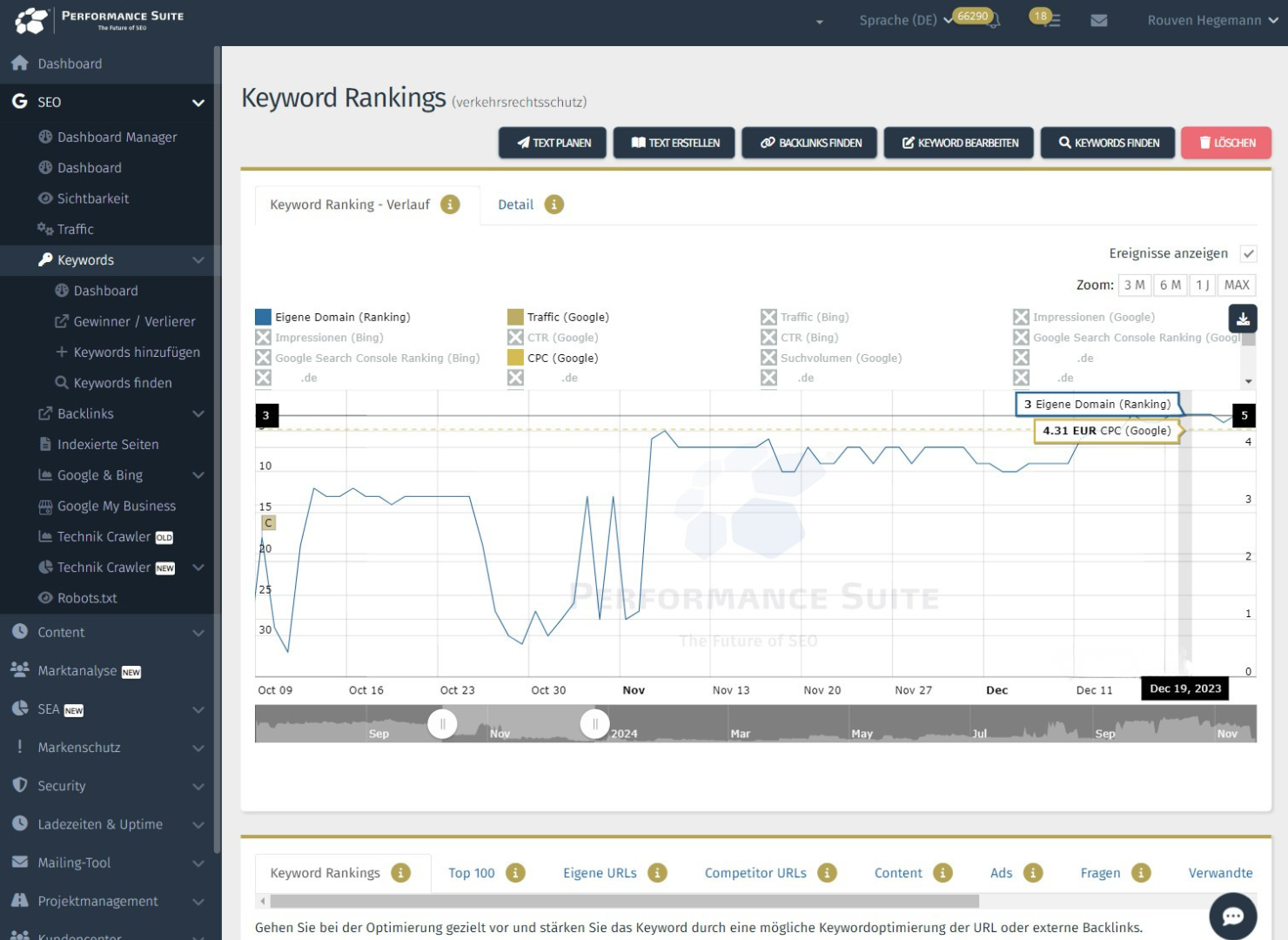Select the Keywords finden magnifier in sidebar

[60, 382]
